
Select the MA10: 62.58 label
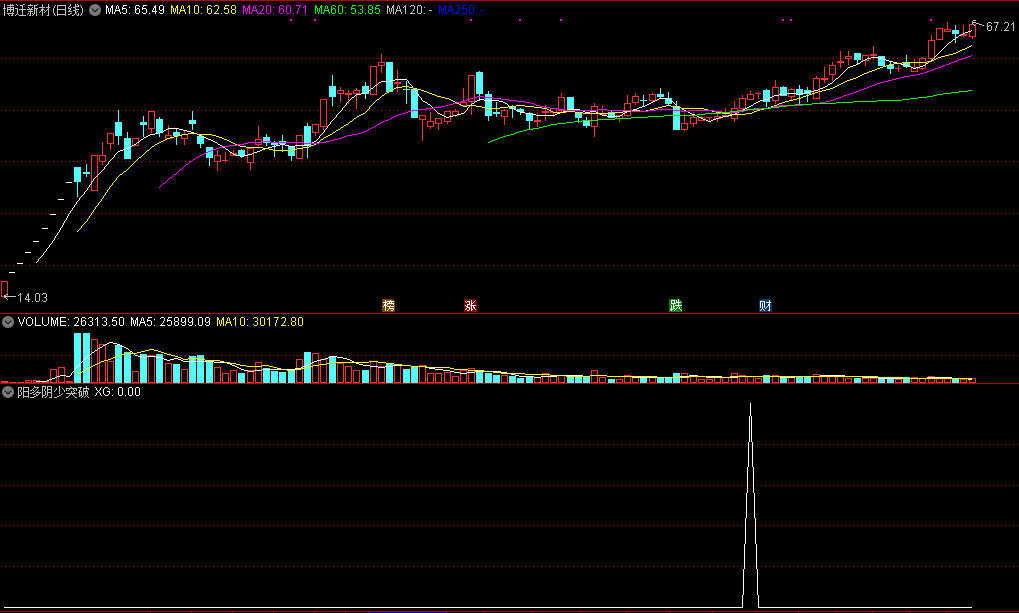(203, 10)
